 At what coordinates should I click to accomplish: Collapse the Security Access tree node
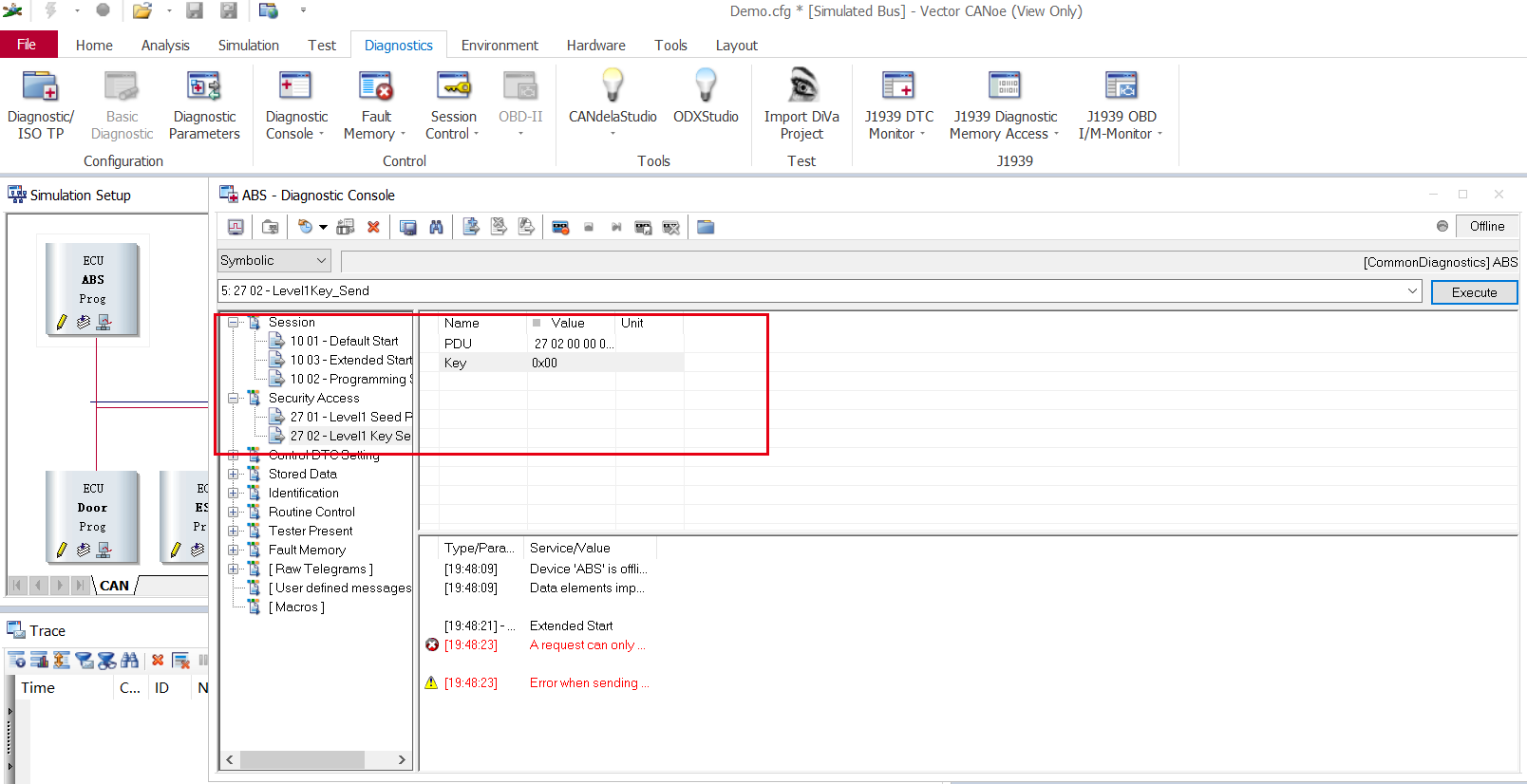(x=234, y=399)
